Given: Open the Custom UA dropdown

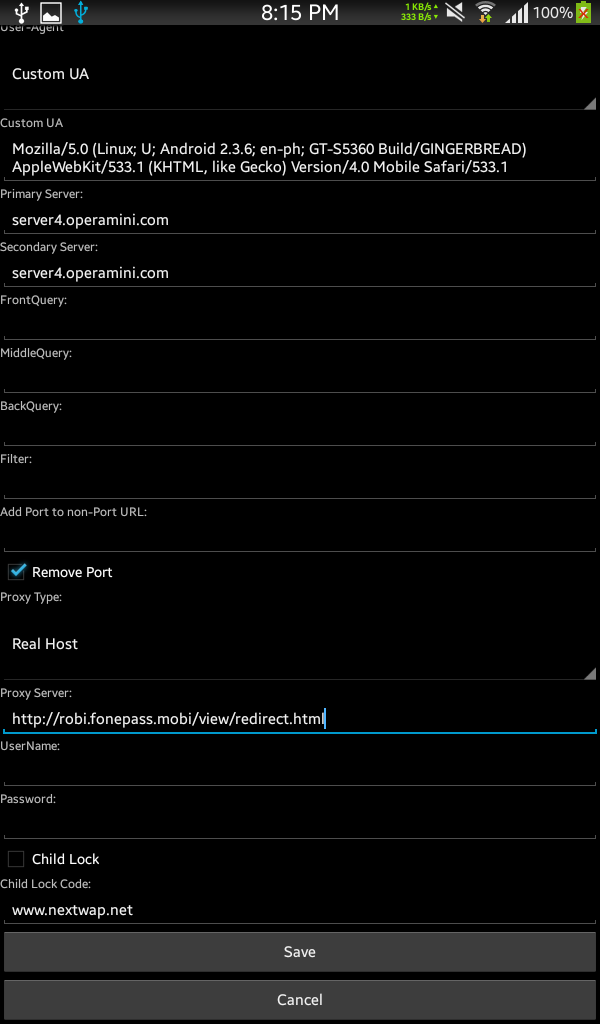Looking at the screenshot, I should (300, 74).
